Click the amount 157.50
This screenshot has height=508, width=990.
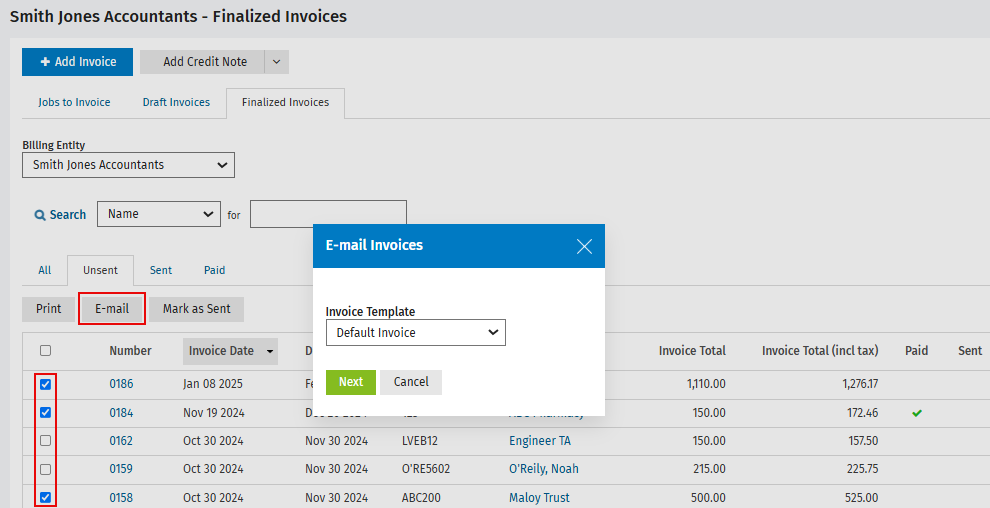863,440
